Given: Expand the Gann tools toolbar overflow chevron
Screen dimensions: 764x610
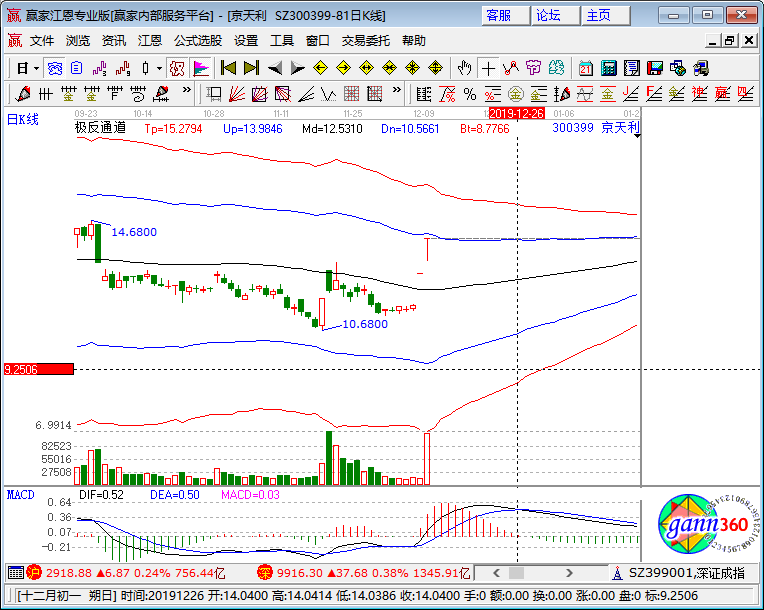Looking at the screenshot, I should pyautogui.click(x=397, y=90).
